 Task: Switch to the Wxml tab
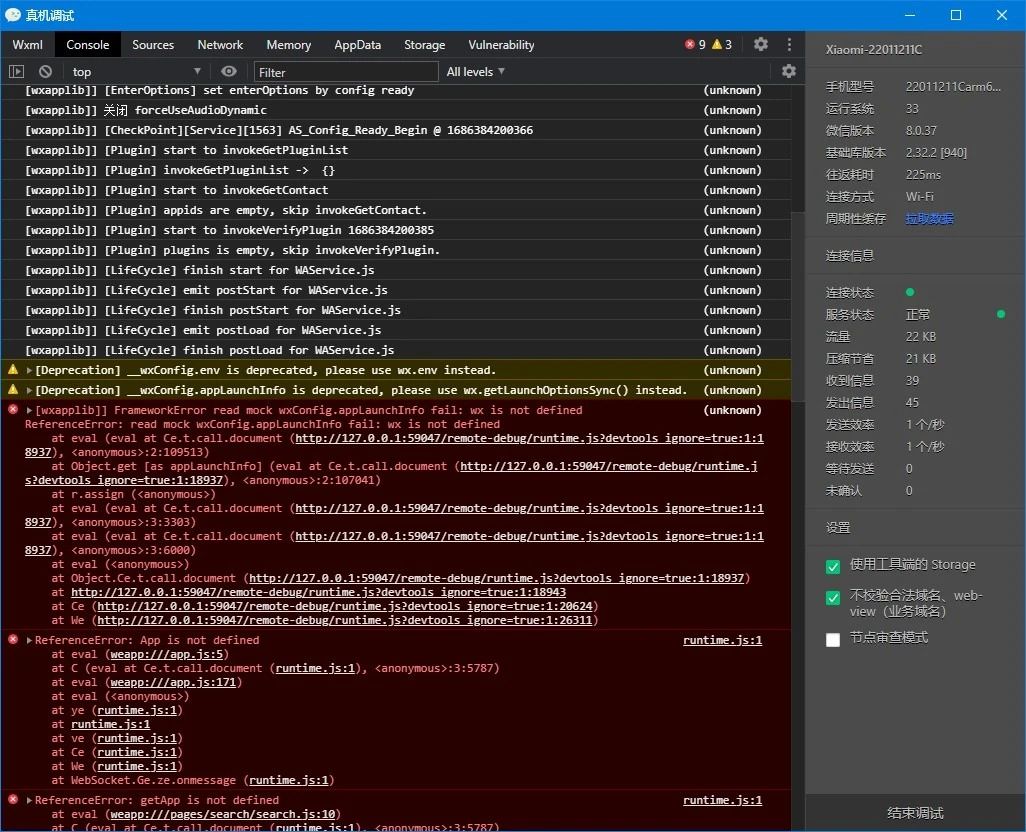click(x=27, y=44)
